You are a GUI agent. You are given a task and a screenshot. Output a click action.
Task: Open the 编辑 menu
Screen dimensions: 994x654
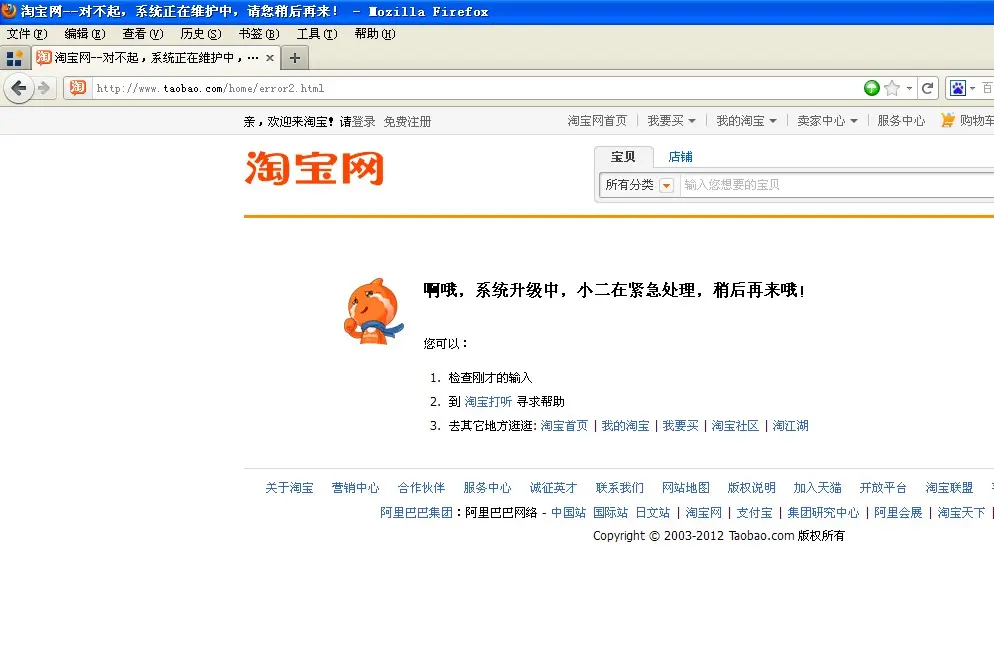coord(85,34)
